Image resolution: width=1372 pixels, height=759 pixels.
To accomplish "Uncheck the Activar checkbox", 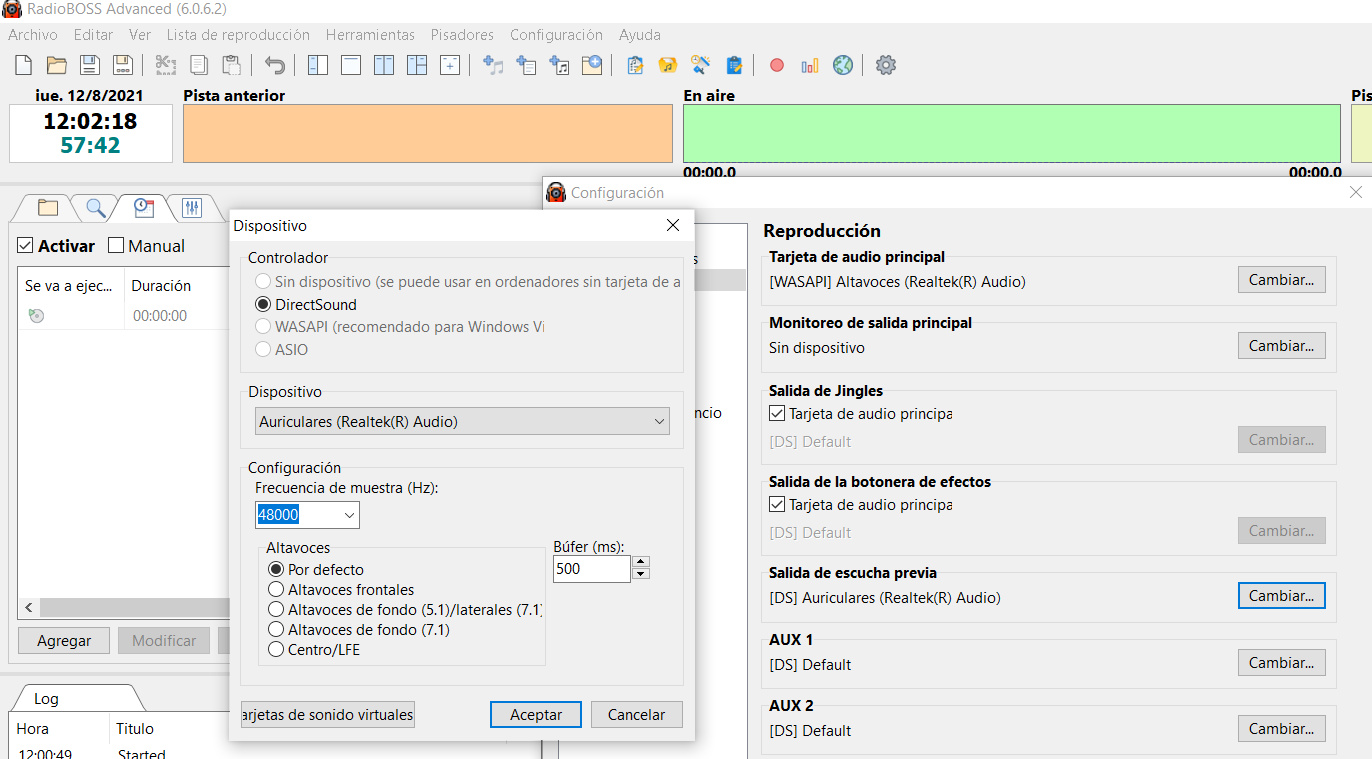I will pyautogui.click(x=26, y=246).
